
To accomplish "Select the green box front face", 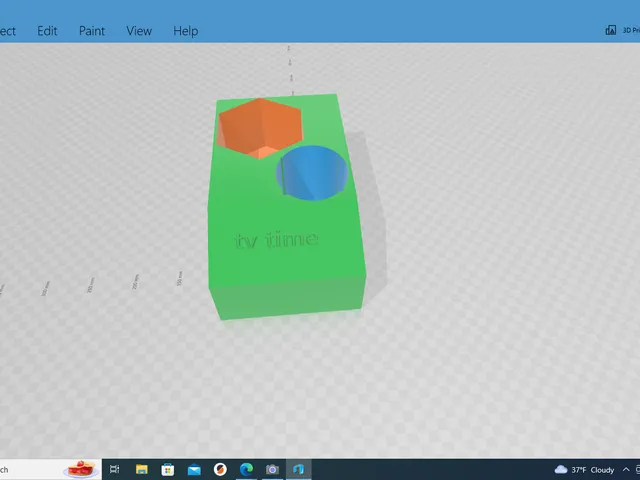I will pyautogui.click(x=288, y=298).
